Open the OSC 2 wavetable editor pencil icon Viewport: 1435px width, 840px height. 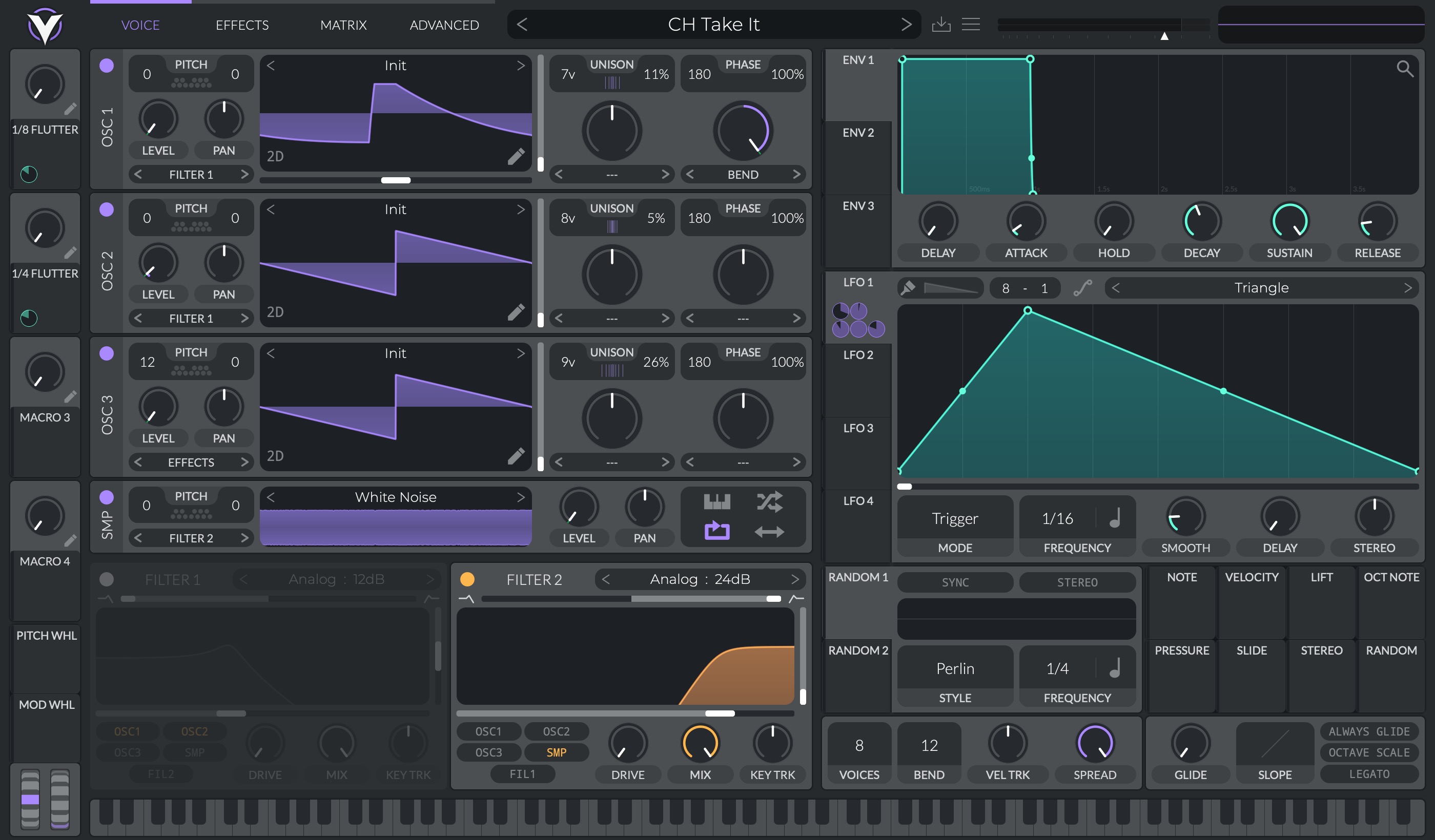coord(516,312)
